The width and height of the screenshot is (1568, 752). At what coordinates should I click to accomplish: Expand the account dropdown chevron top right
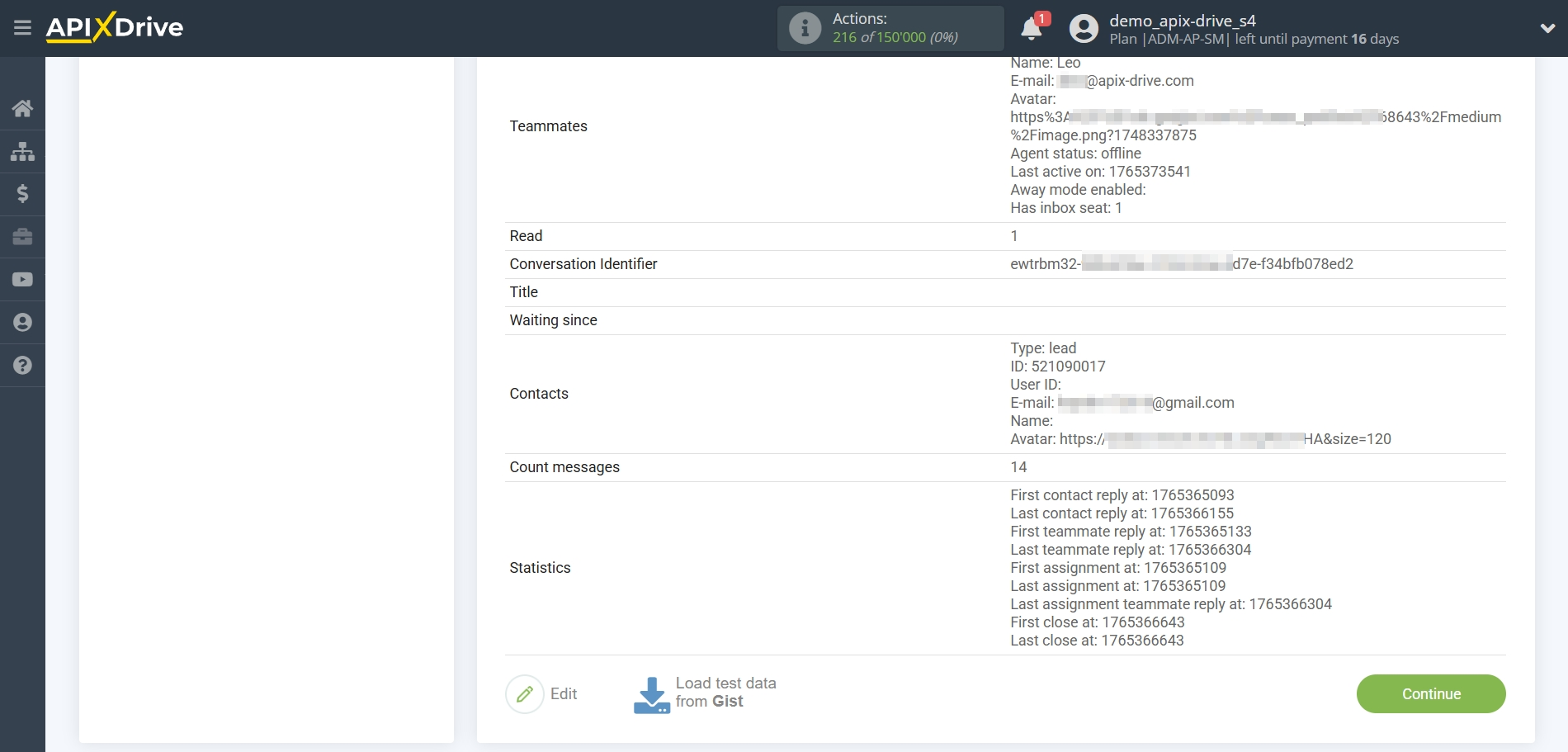[x=1547, y=27]
